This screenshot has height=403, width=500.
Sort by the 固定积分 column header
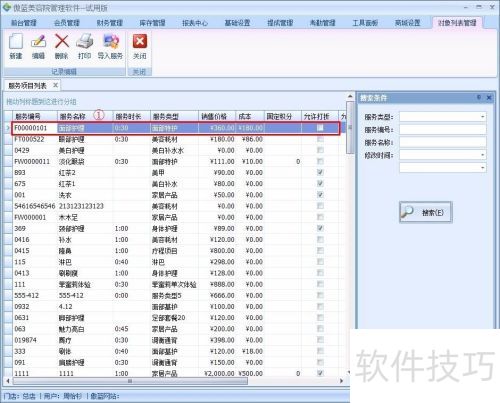[283, 116]
